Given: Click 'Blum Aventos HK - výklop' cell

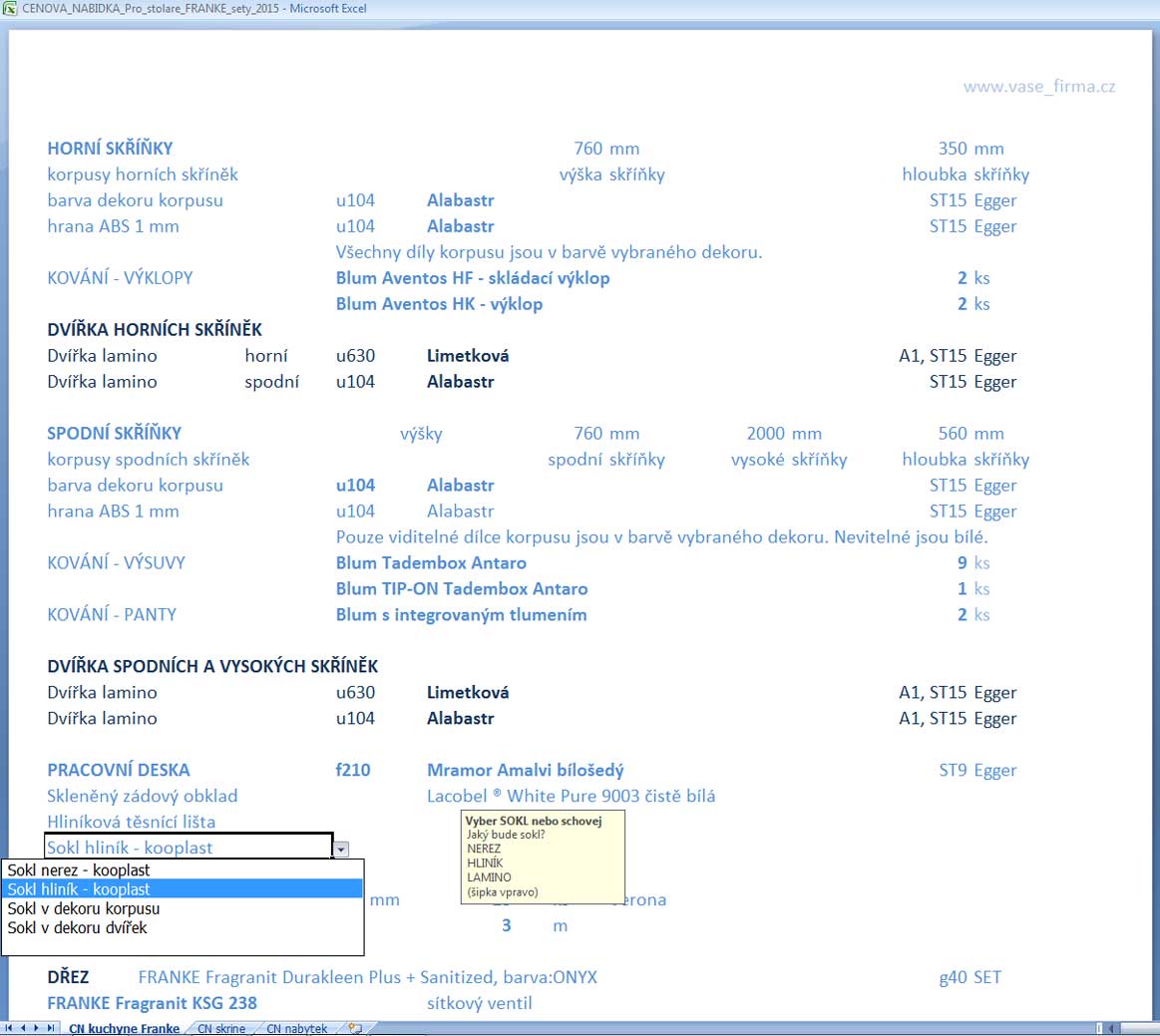Looking at the screenshot, I should tap(439, 304).
